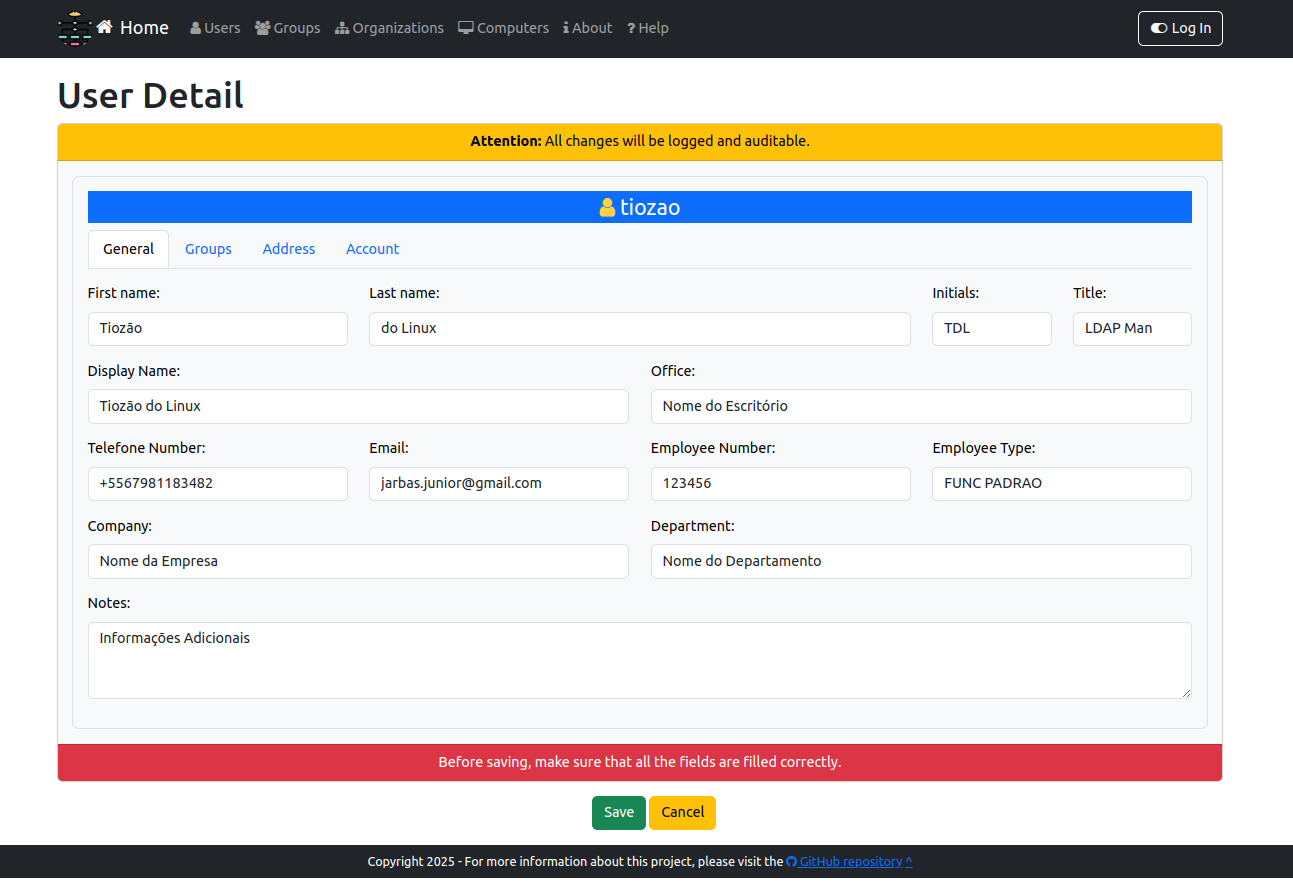Switch to the Groups tab
Screen dimensions: 1293x891
coord(208,249)
